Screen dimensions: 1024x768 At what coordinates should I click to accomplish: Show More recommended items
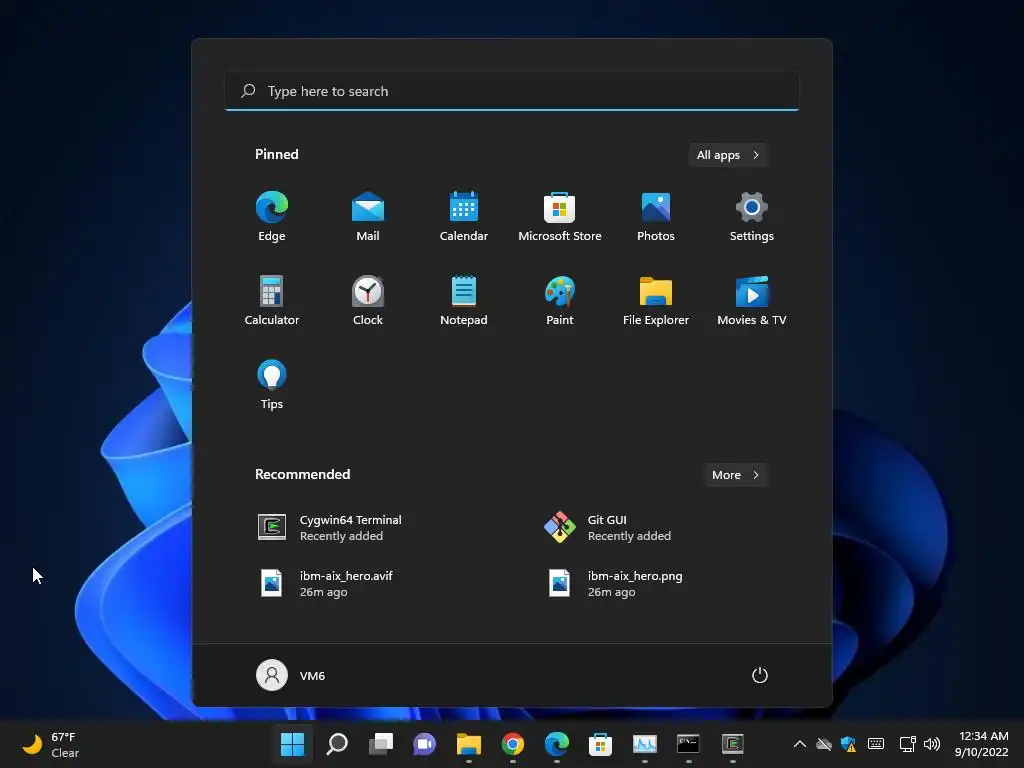(x=735, y=475)
